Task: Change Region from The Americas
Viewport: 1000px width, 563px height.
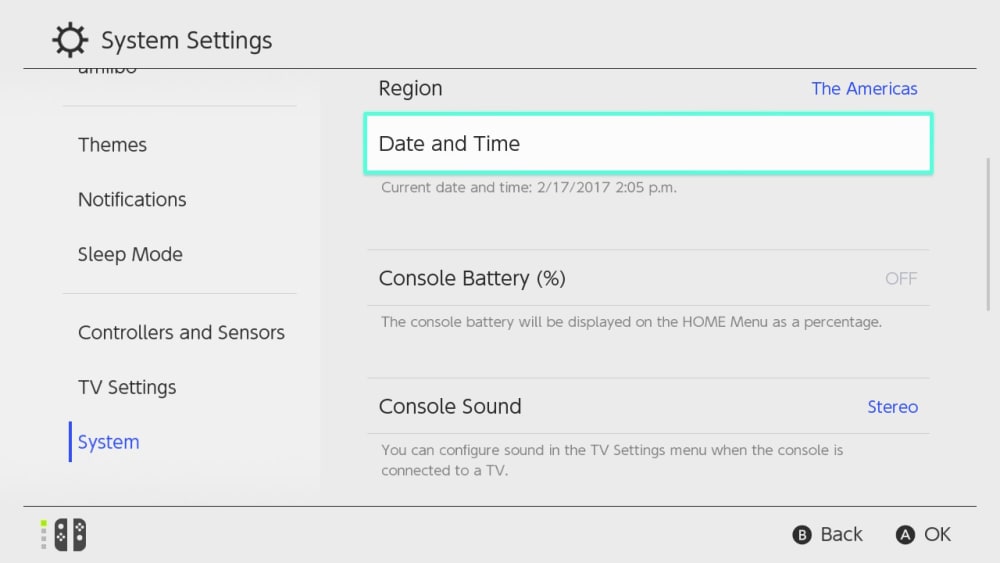Action: point(864,89)
